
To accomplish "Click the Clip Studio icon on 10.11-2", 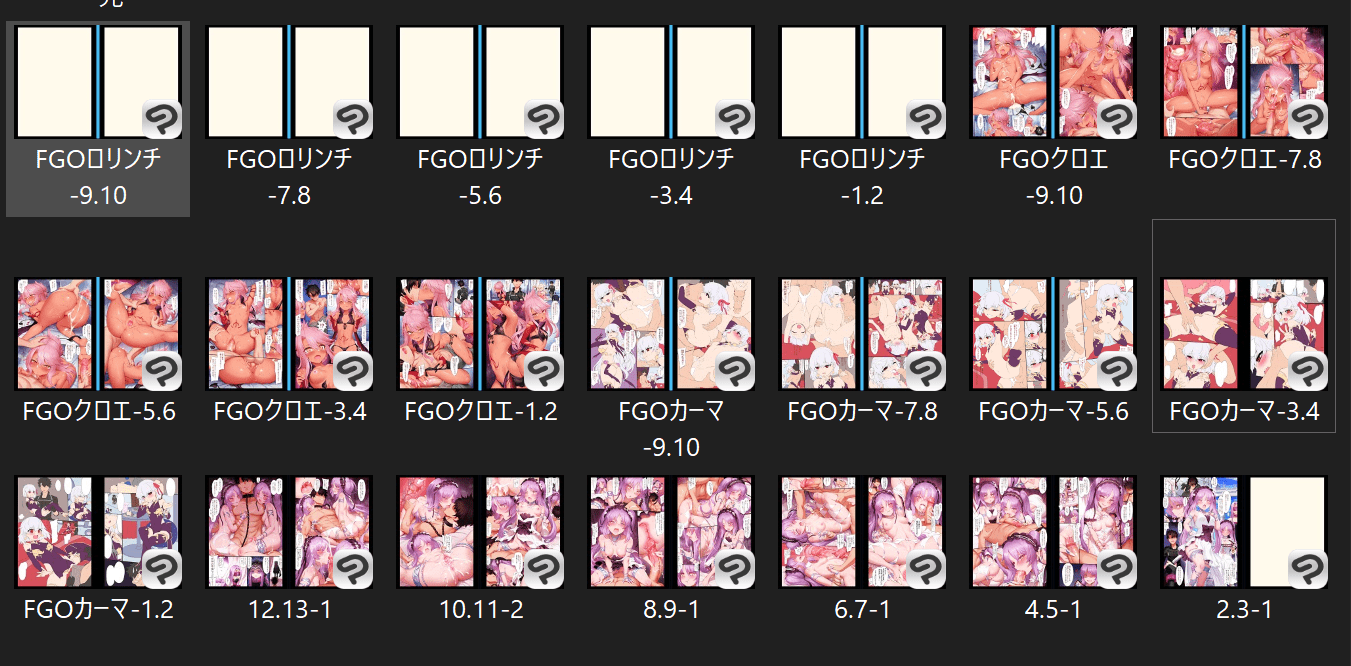I will (x=543, y=569).
